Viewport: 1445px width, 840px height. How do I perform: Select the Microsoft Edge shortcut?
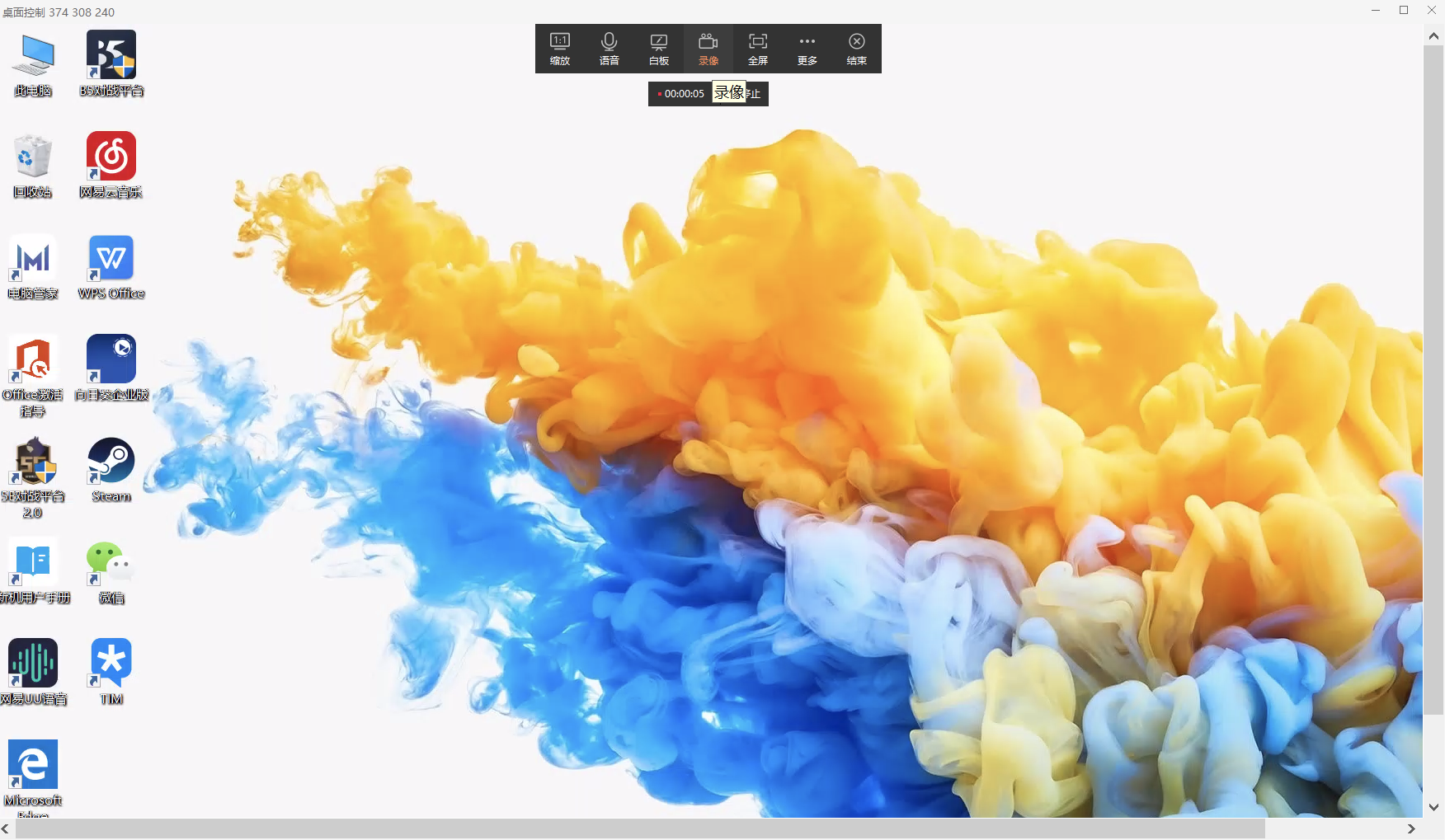pyautogui.click(x=33, y=775)
